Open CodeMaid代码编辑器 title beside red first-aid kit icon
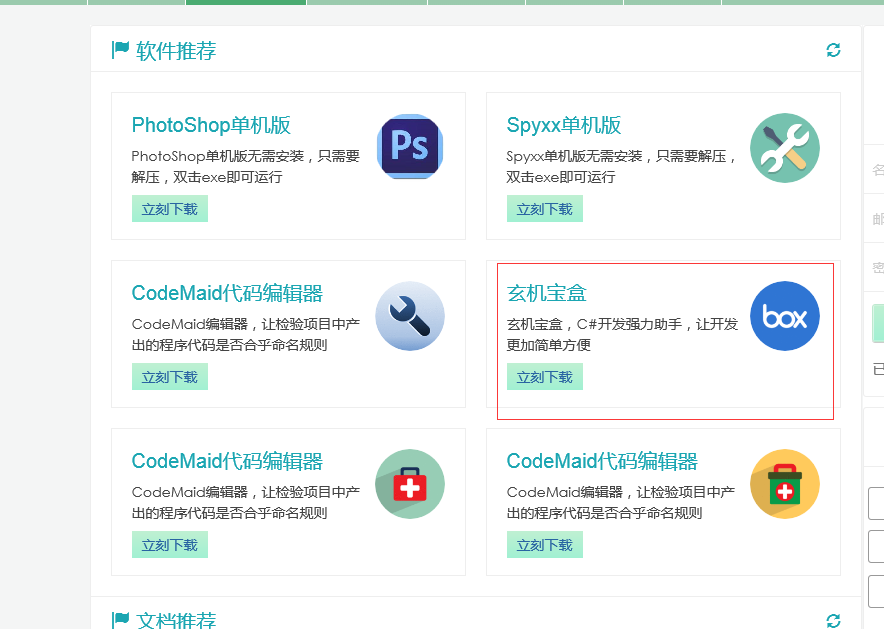Viewport: 884px width, 629px height. pos(227,461)
